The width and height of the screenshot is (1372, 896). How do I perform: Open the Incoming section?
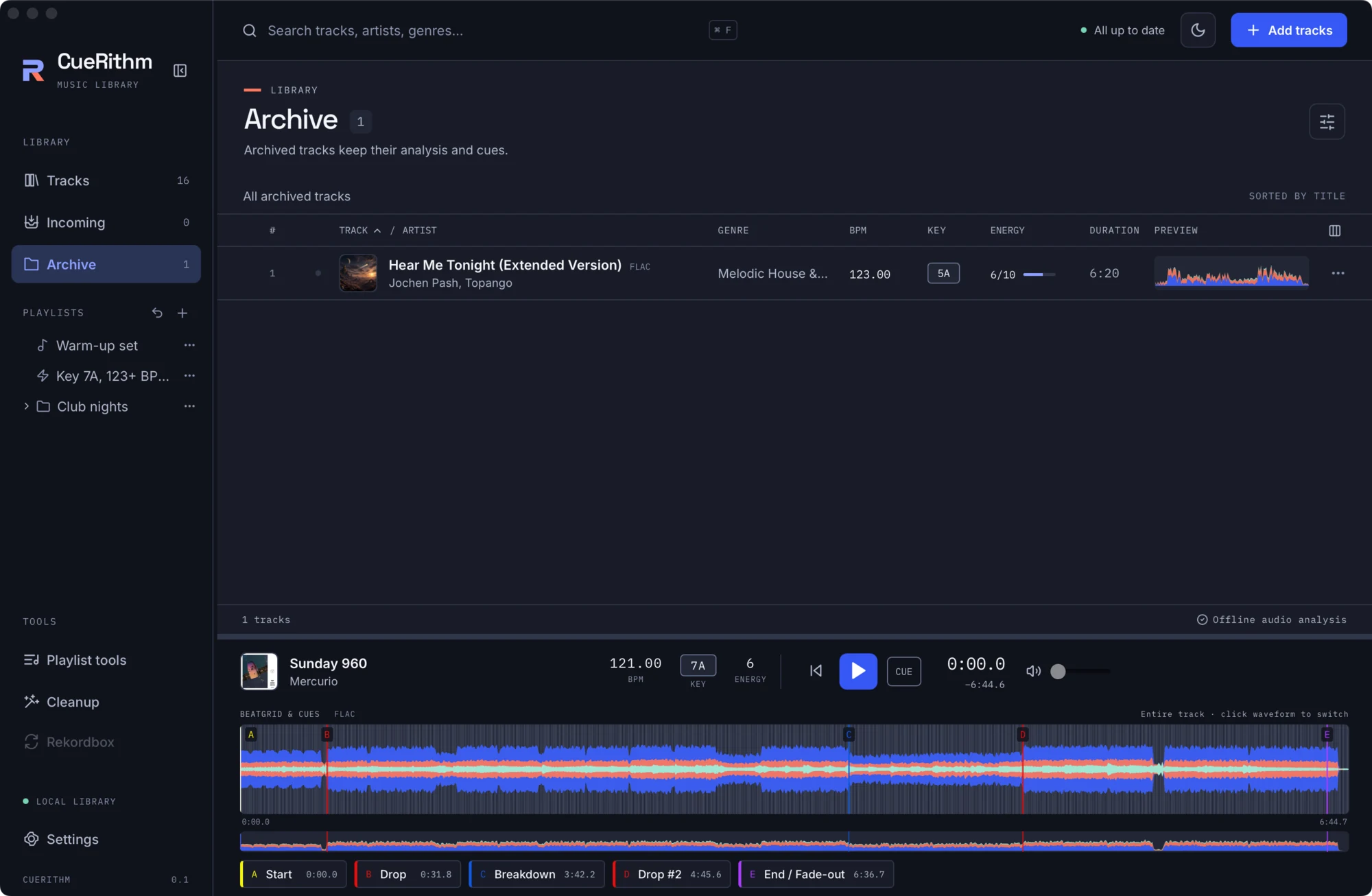click(106, 222)
